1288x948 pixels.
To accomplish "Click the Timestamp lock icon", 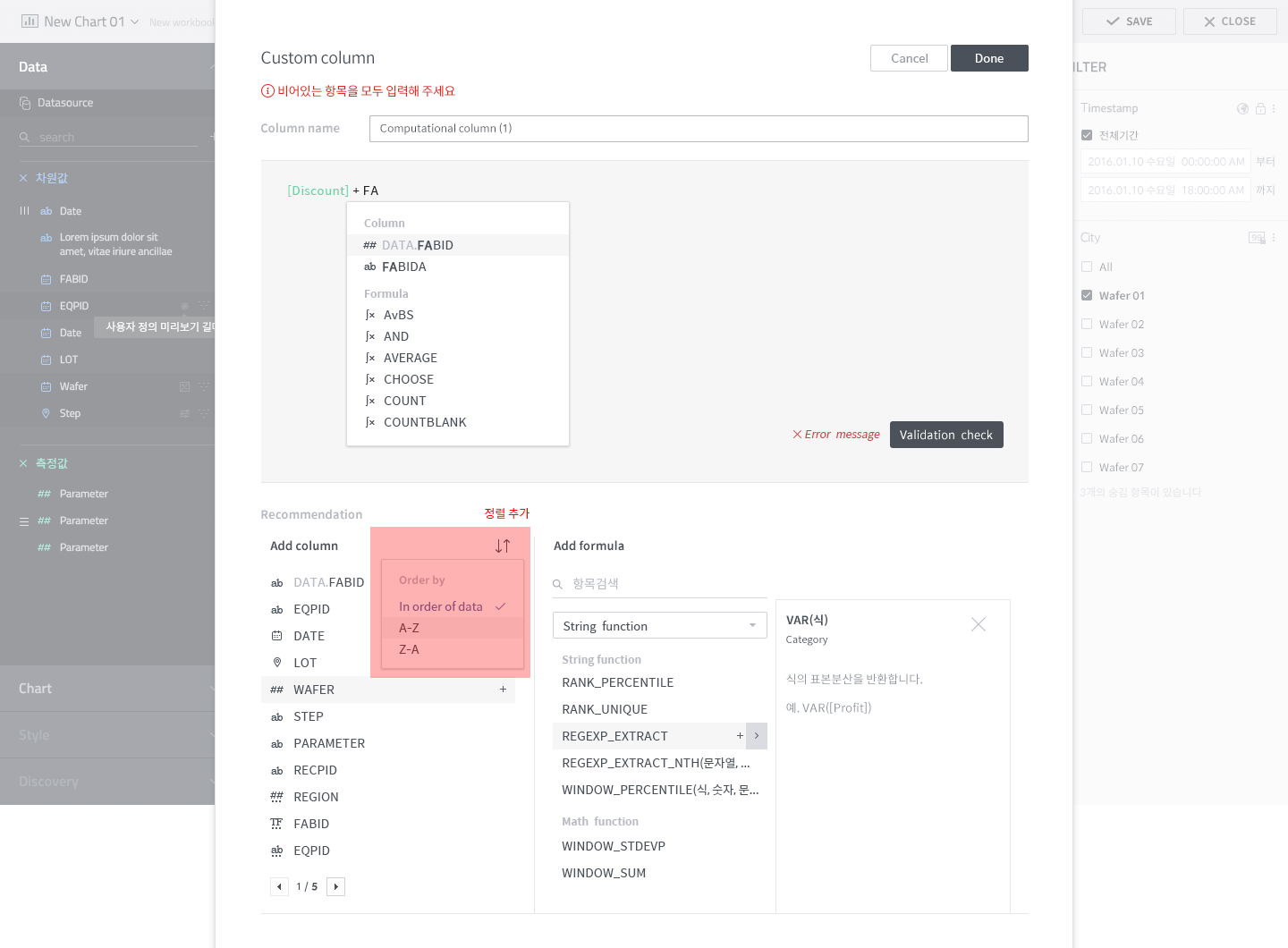I will click(x=1260, y=108).
